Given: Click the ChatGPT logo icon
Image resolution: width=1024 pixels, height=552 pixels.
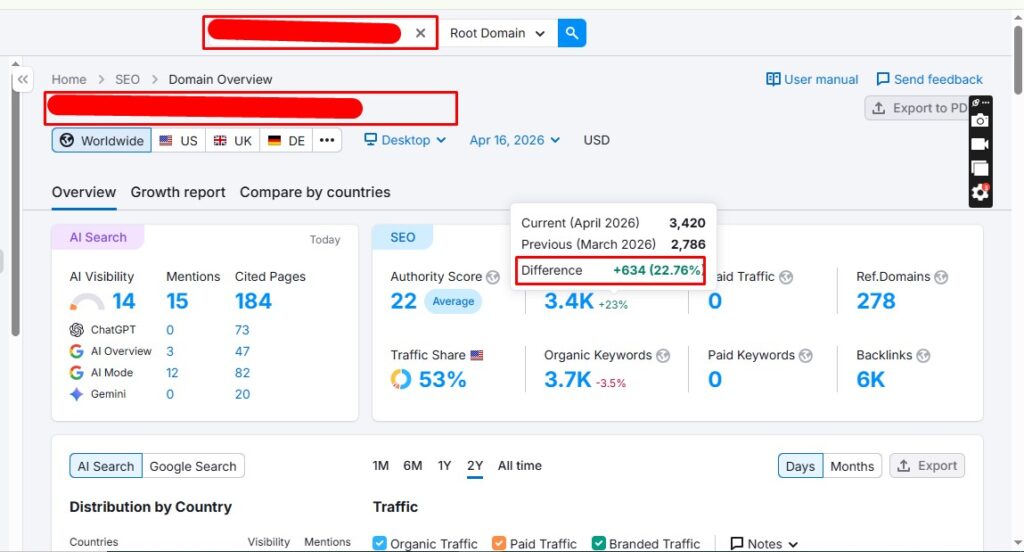Looking at the screenshot, I should pos(76,330).
